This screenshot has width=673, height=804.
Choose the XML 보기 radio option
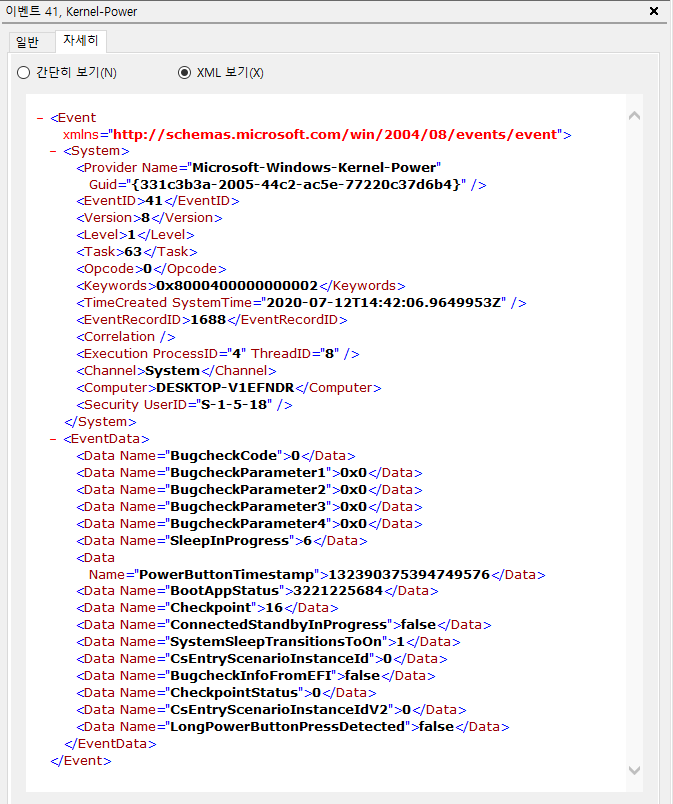pos(184,73)
